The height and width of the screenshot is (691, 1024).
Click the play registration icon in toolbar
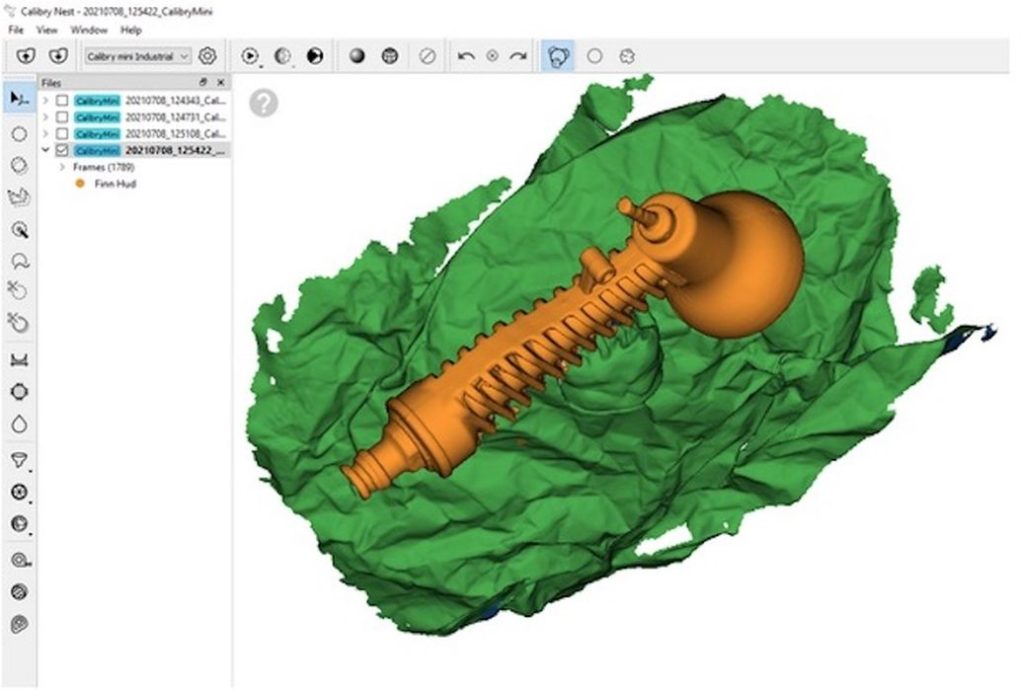tap(250, 57)
